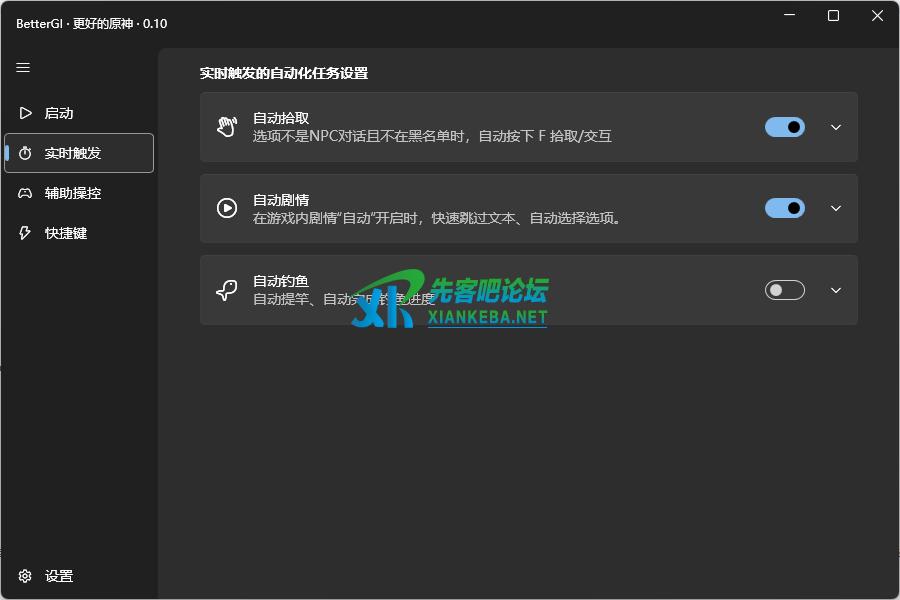Select the gamepad icon next to 辅助操控

pos(24,193)
